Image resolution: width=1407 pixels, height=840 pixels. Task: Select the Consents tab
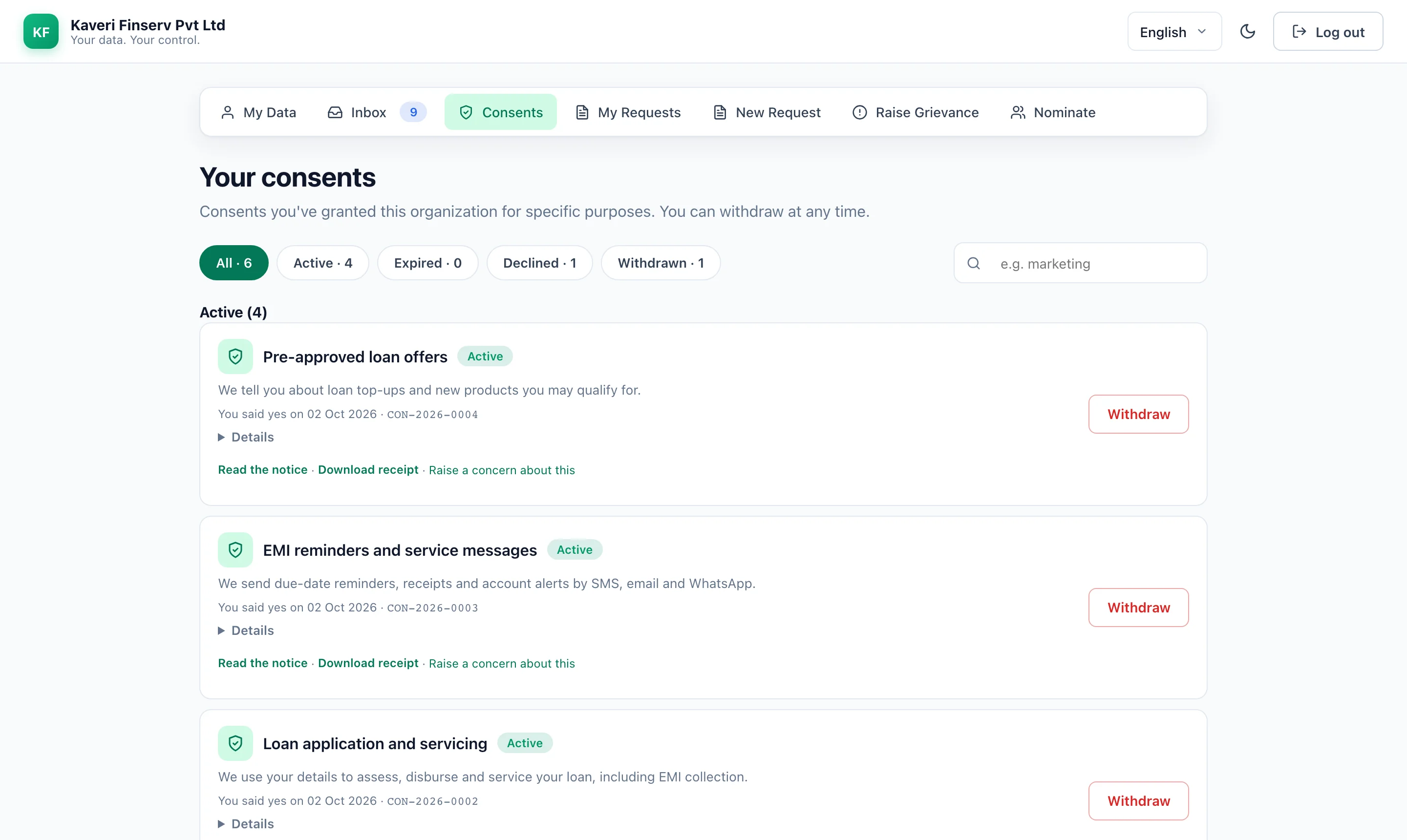(x=501, y=112)
